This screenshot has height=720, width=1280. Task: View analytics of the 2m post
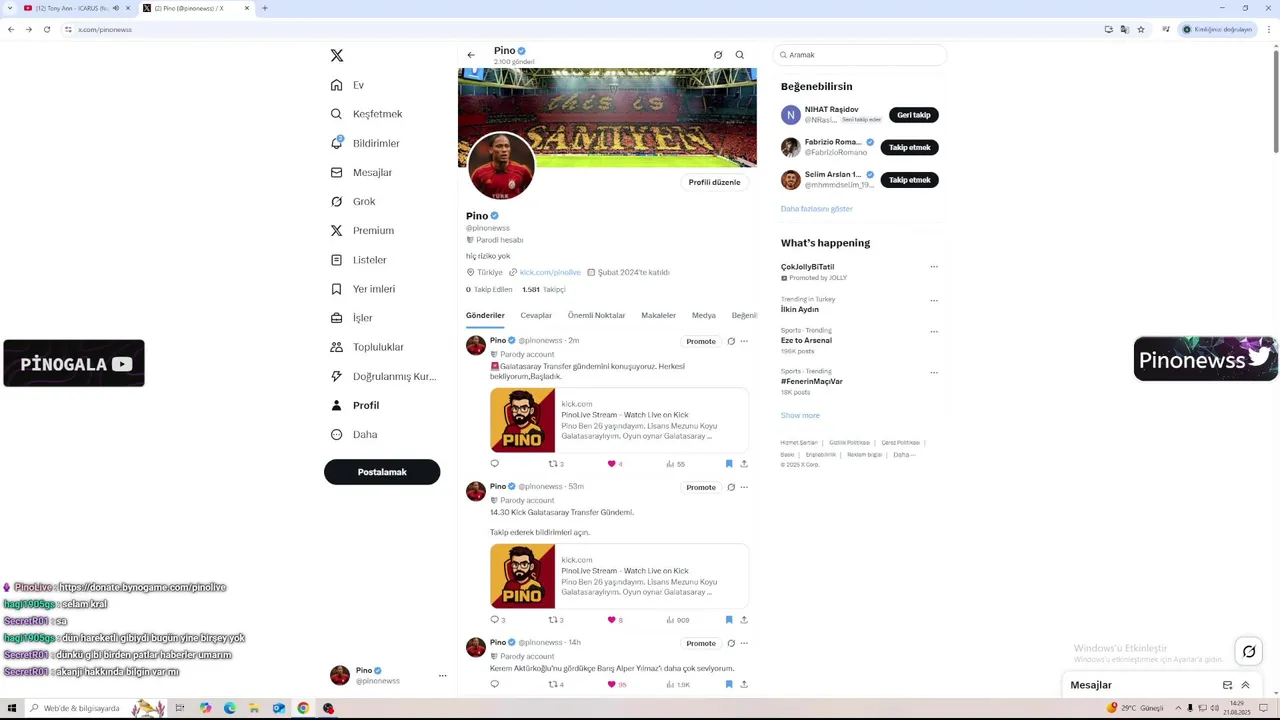[x=675, y=464]
